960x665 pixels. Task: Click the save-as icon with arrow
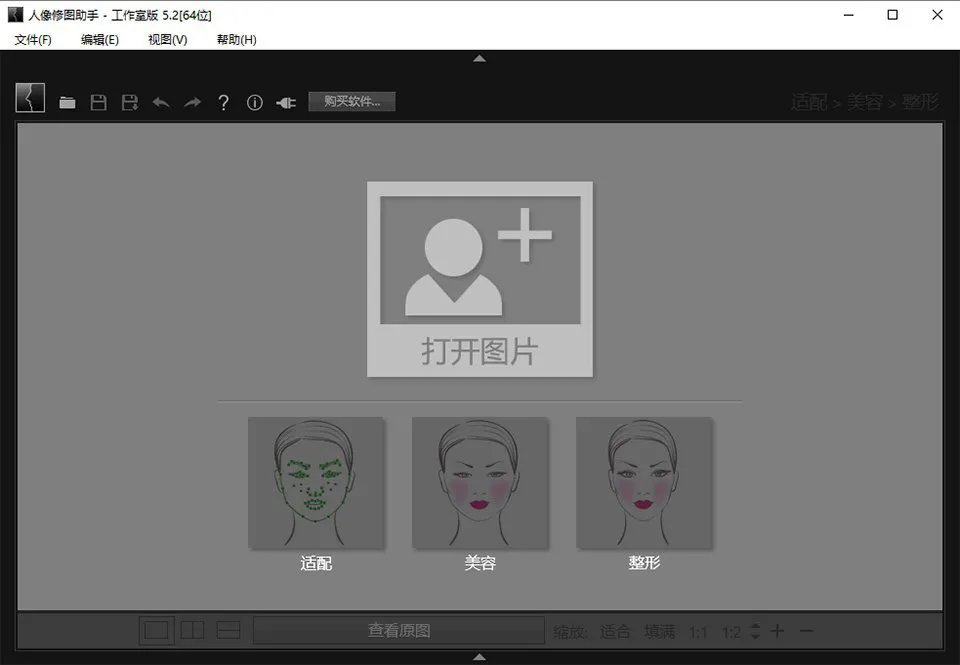(x=129, y=102)
